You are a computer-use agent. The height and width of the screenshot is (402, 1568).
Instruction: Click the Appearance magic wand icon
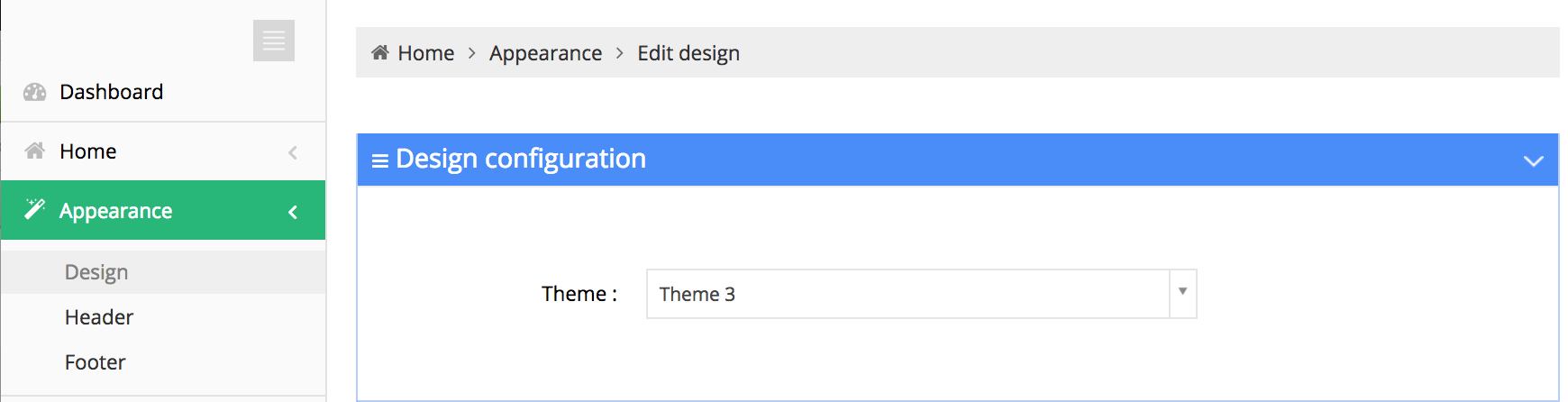tap(35, 210)
